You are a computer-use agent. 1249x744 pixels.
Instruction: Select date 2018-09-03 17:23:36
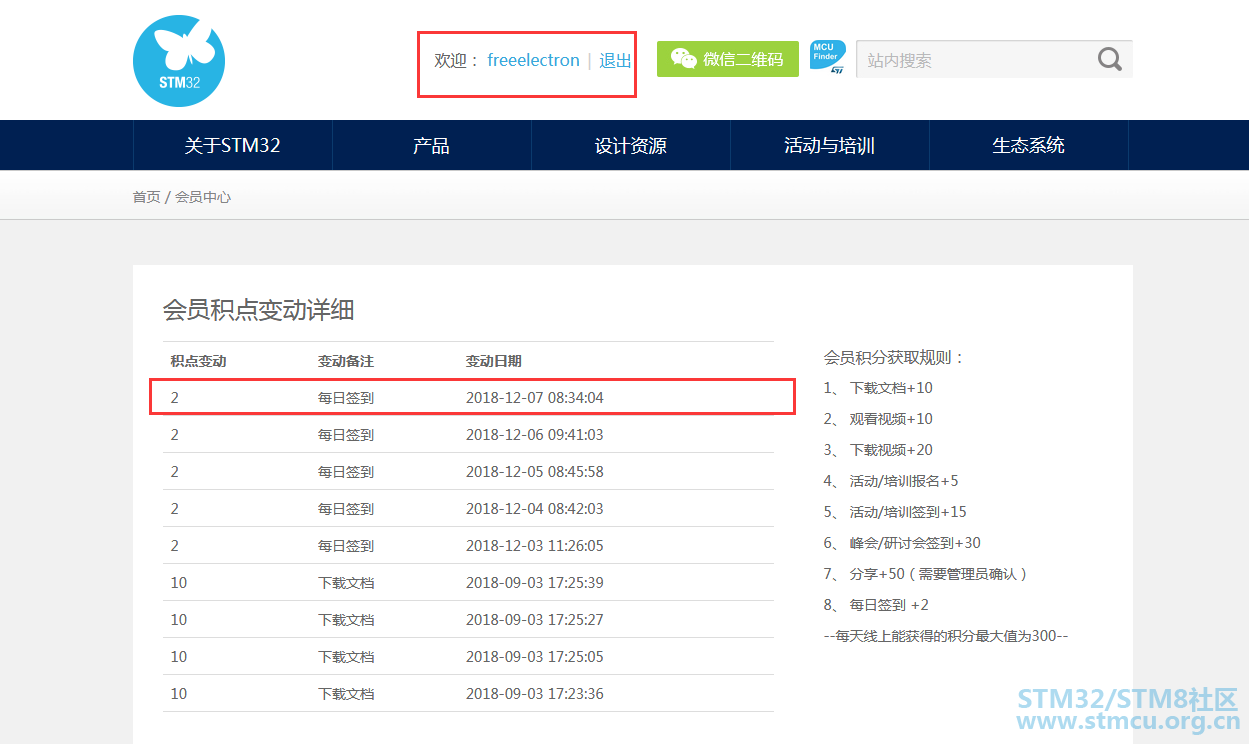point(535,694)
